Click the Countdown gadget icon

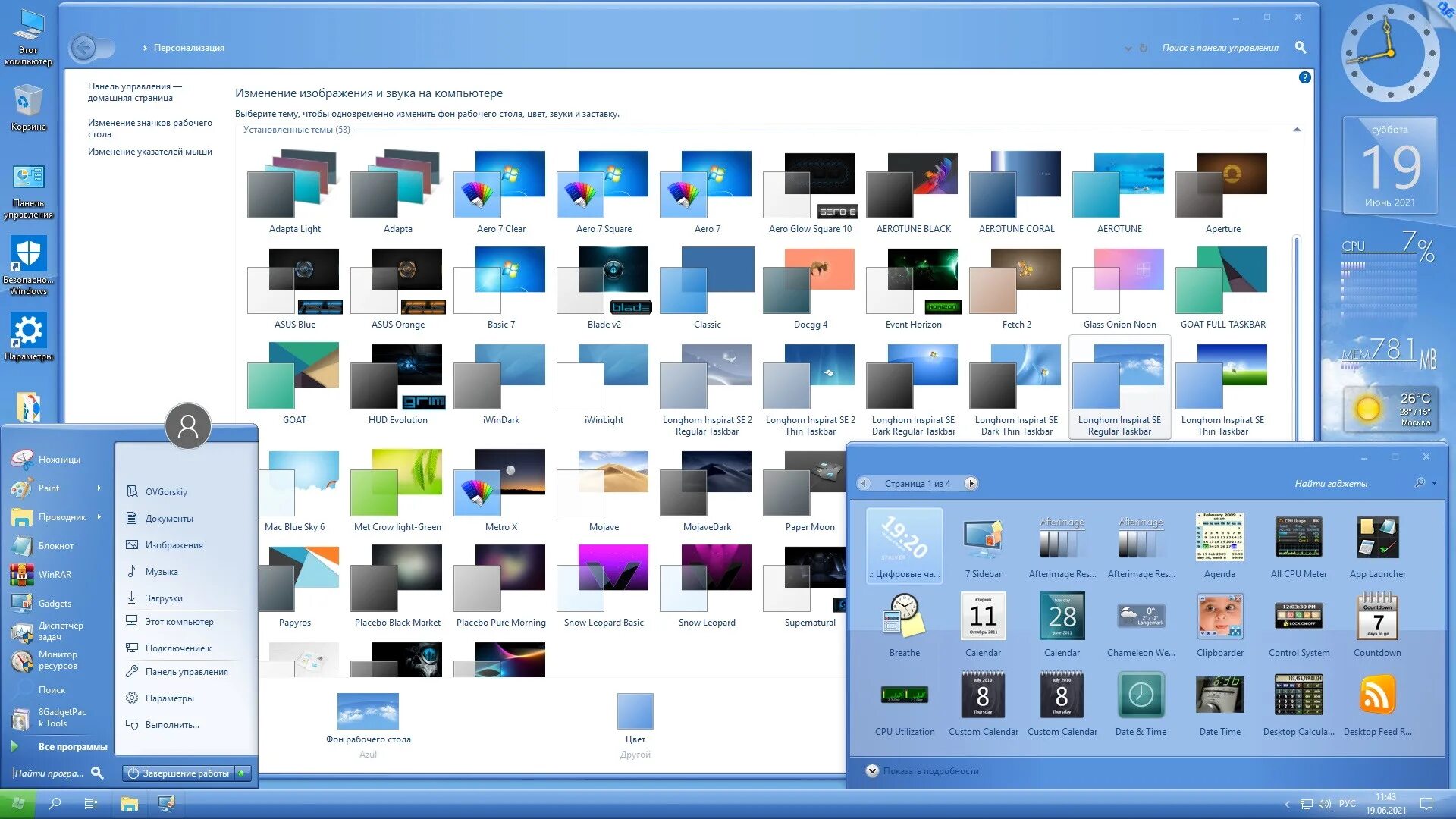coord(1377,617)
